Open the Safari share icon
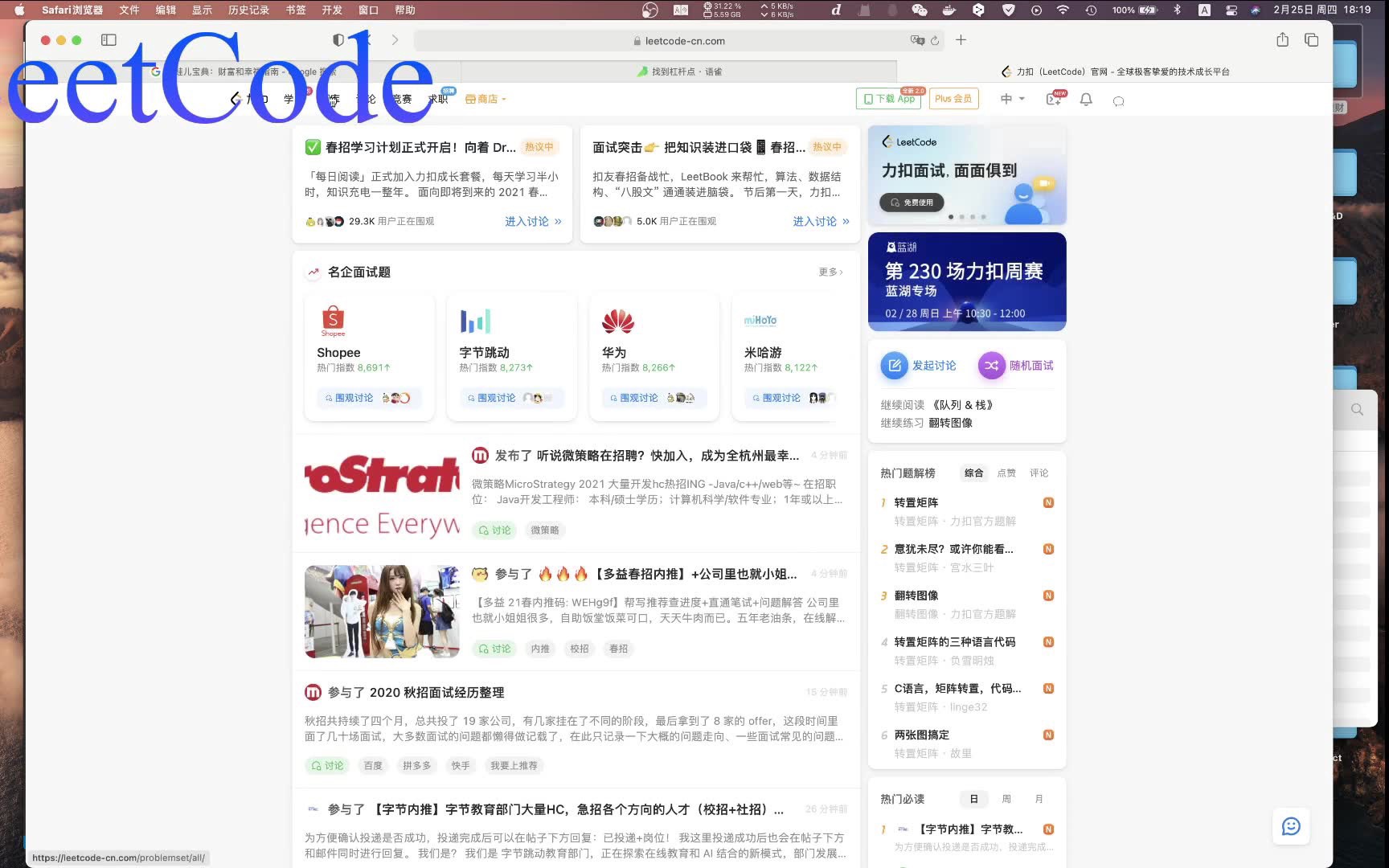Viewport: 1389px width, 868px height. click(1282, 39)
